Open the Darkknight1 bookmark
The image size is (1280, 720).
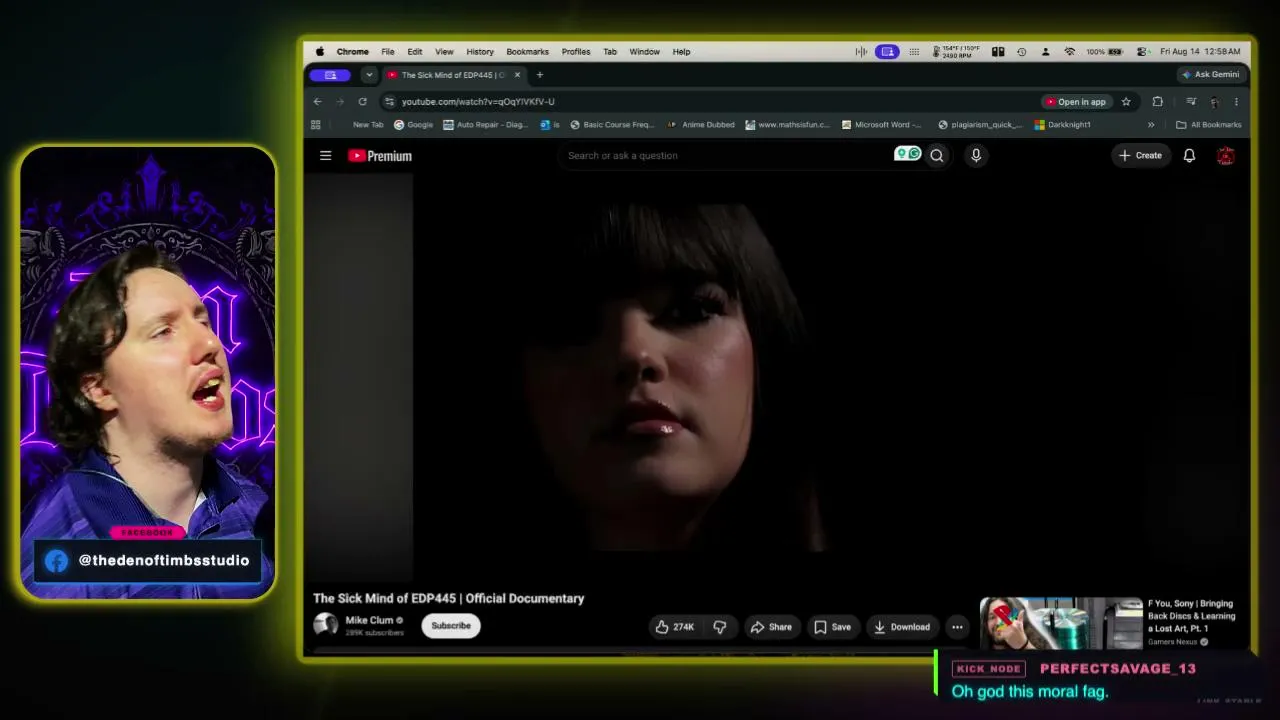(x=1062, y=125)
